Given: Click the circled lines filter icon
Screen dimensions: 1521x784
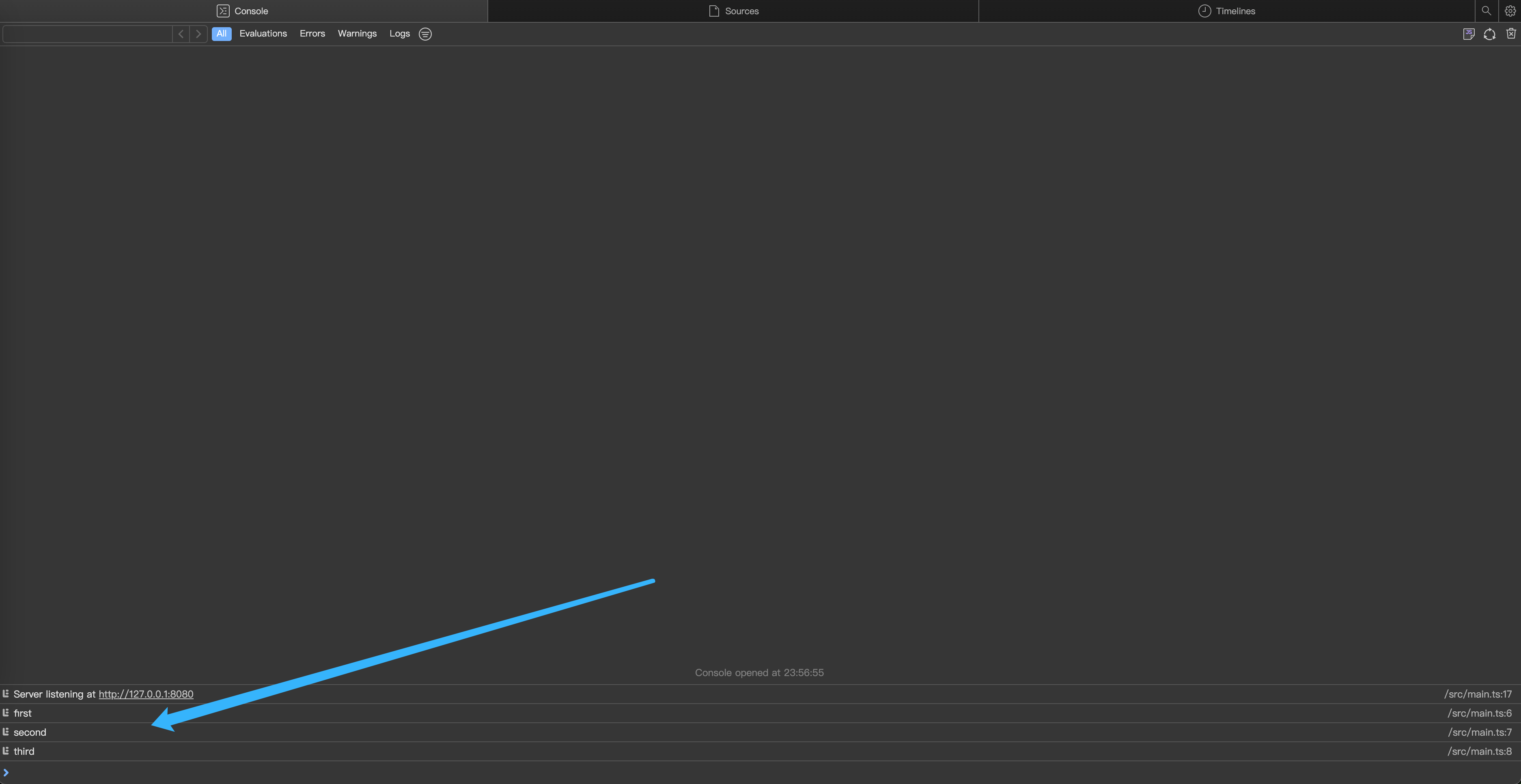Looking at the screenshot, I should point(425,34).
